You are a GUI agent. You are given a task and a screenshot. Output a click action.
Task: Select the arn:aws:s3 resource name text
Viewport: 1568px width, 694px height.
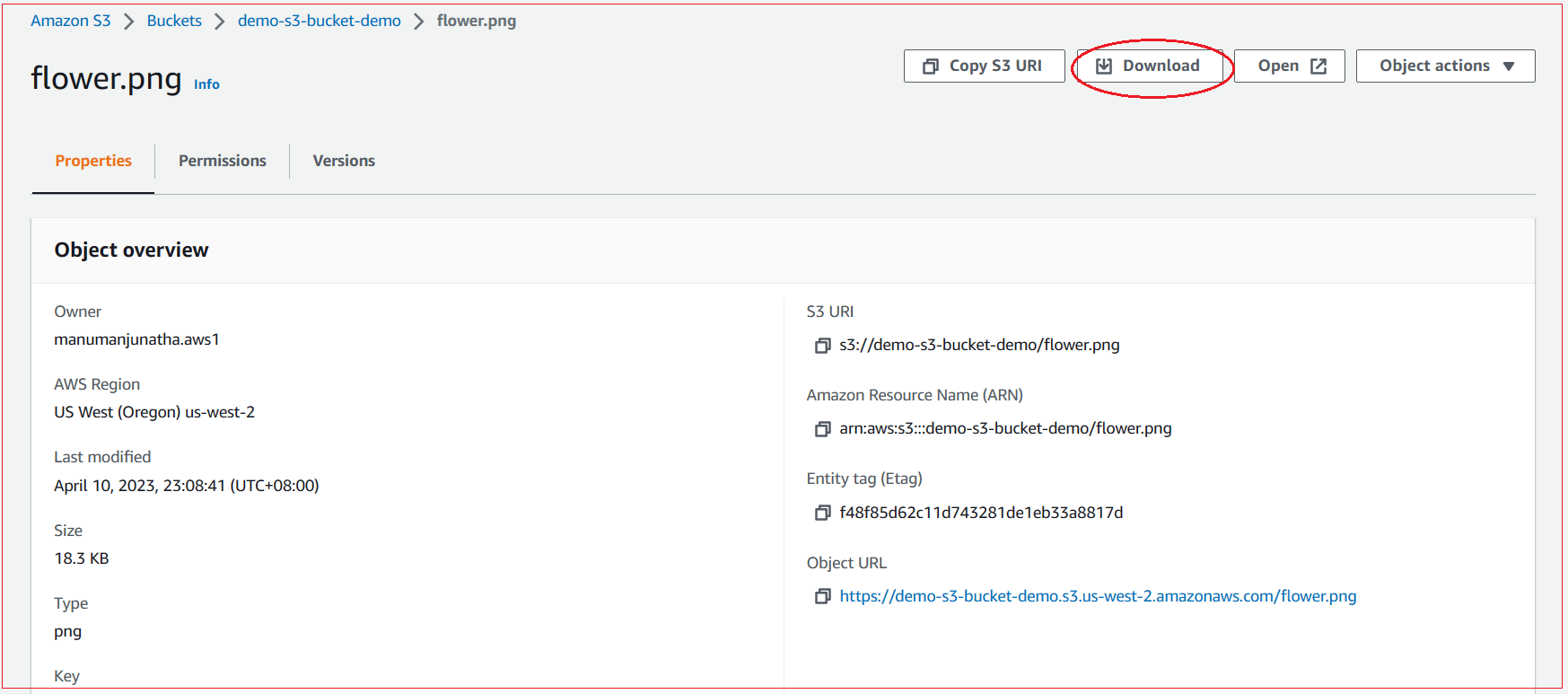pyautogui.click(x=1005, y=428)
